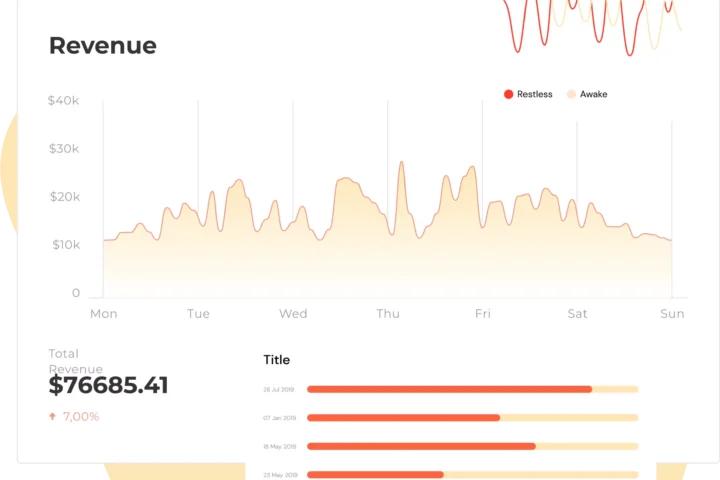720x480 pixels.
Task: Click the 18 May 2019 progress bar
Action: pyautogui.click(x=472, y=446)
